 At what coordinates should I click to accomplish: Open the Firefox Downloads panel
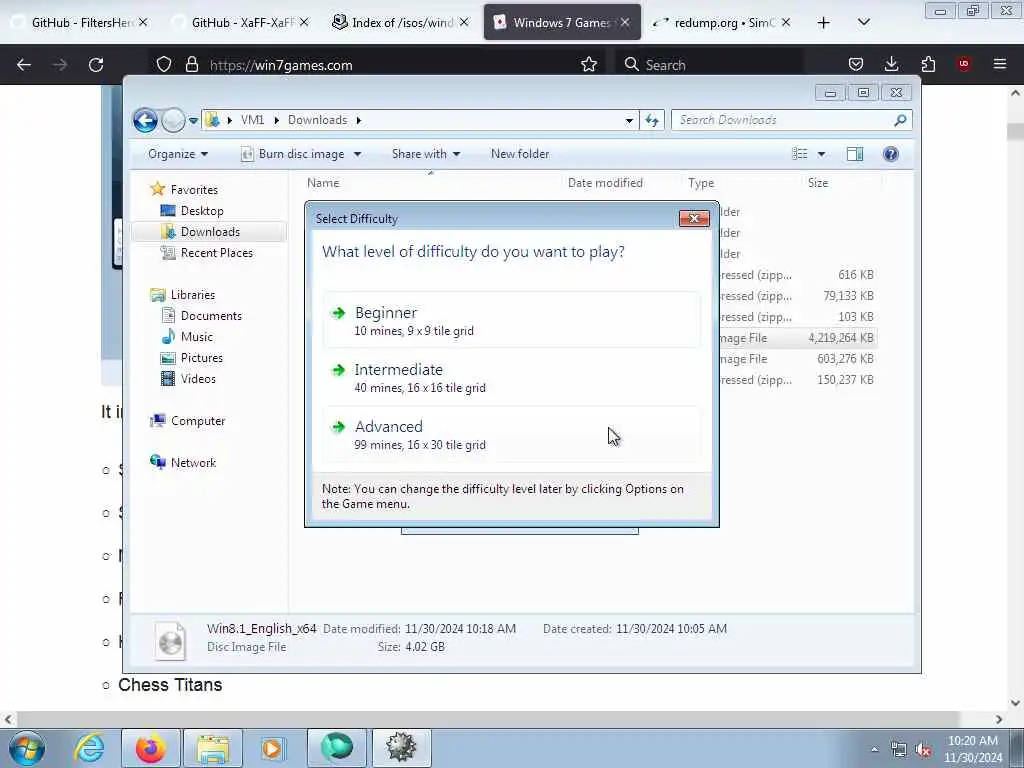pyautogui.click(x=891, y=64)
